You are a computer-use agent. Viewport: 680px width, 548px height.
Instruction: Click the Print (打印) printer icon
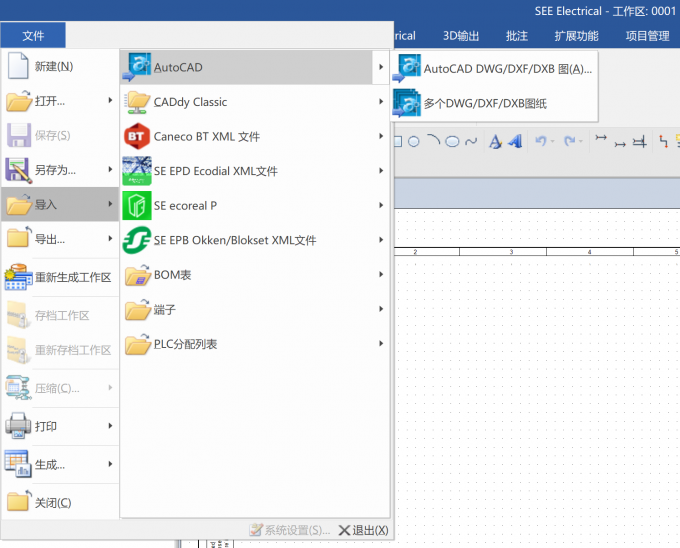[x=18, y=425]
